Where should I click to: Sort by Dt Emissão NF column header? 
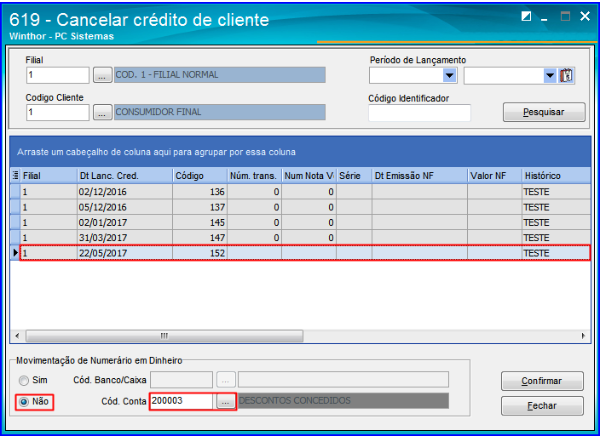(x=420, y=176)
